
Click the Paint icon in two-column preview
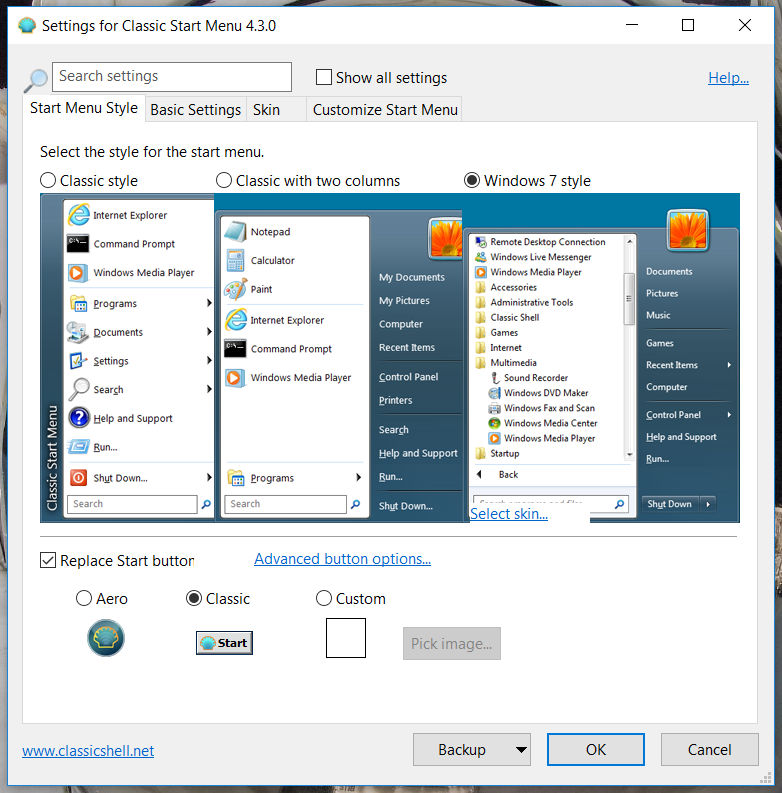(x=235, y=289)
